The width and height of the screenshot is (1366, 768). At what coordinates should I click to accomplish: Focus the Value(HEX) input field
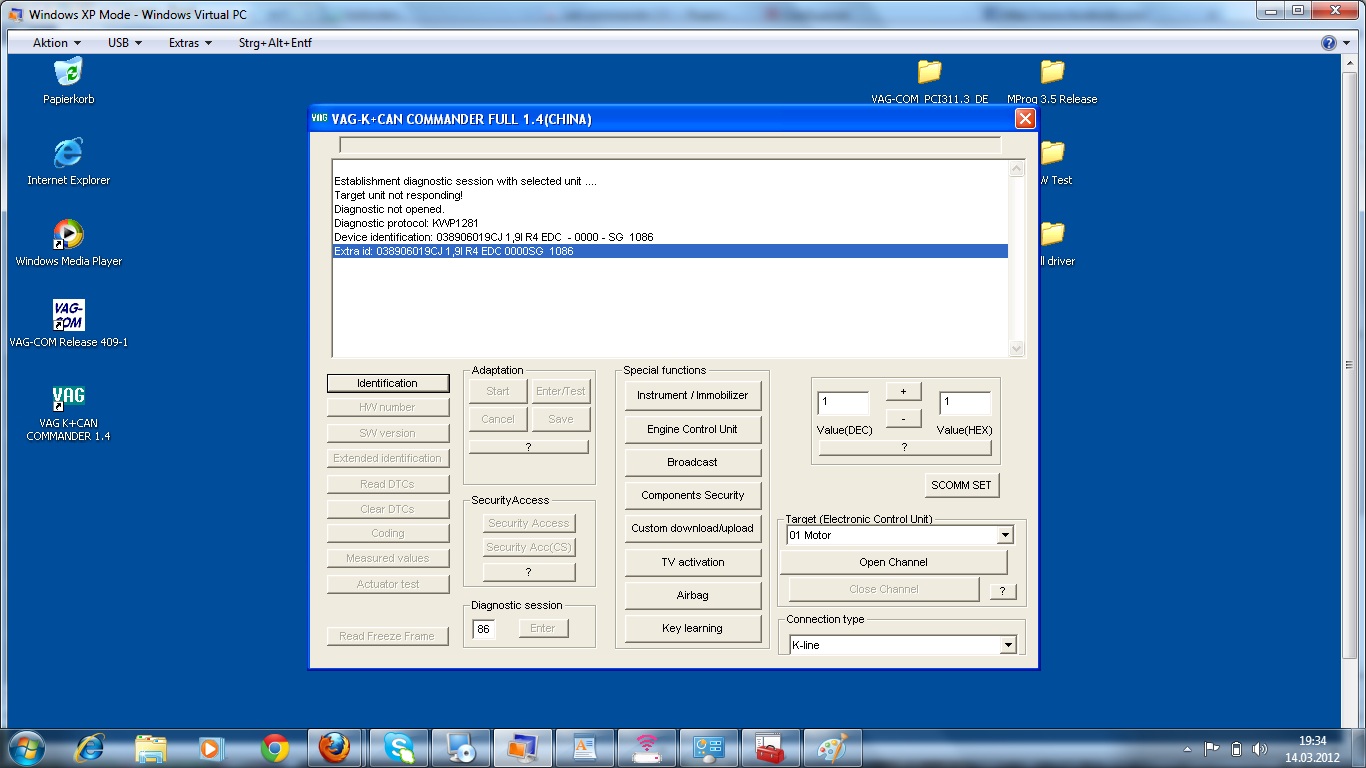point(965,403)
